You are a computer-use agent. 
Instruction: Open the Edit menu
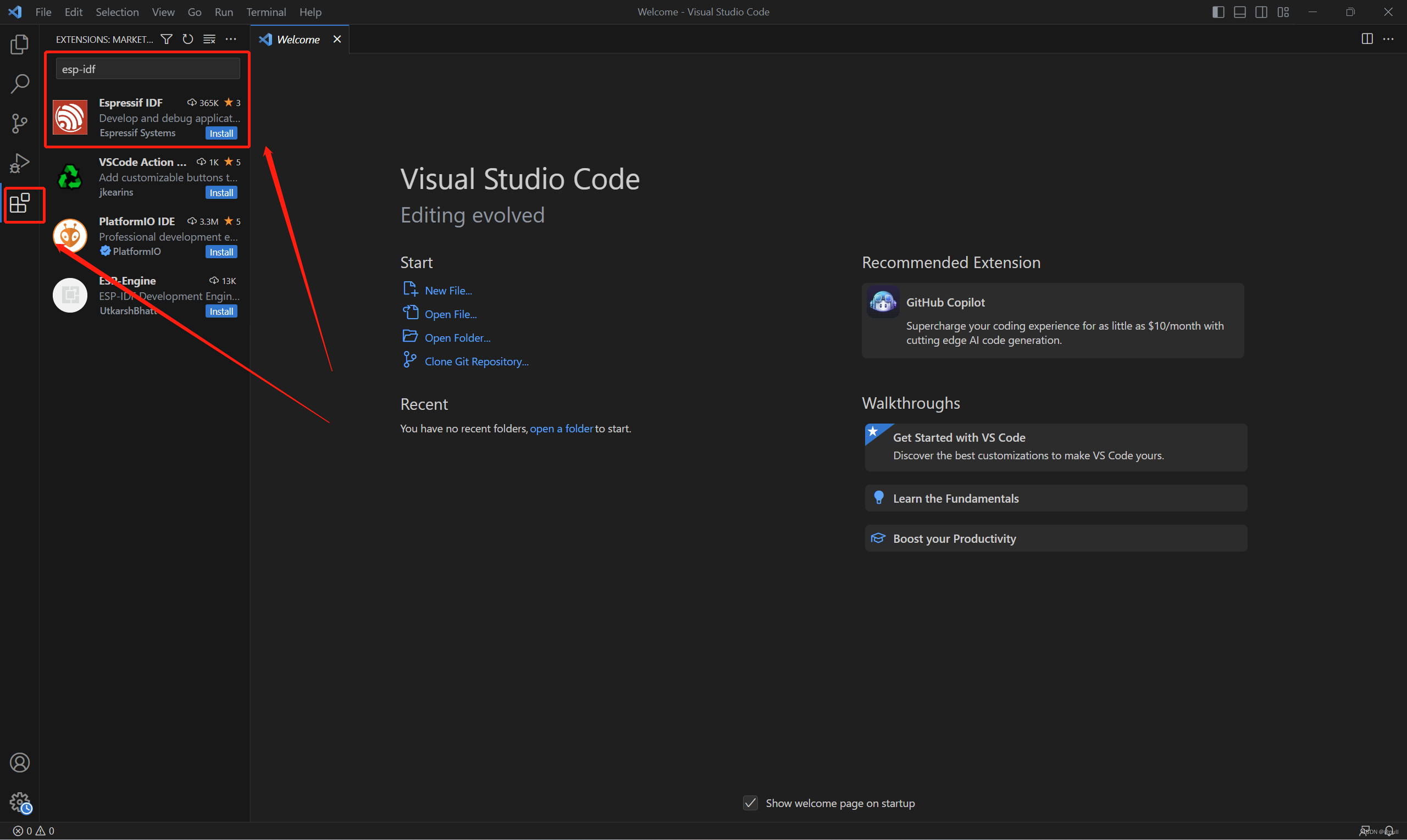pyautogui.click(x=74, y=12)
